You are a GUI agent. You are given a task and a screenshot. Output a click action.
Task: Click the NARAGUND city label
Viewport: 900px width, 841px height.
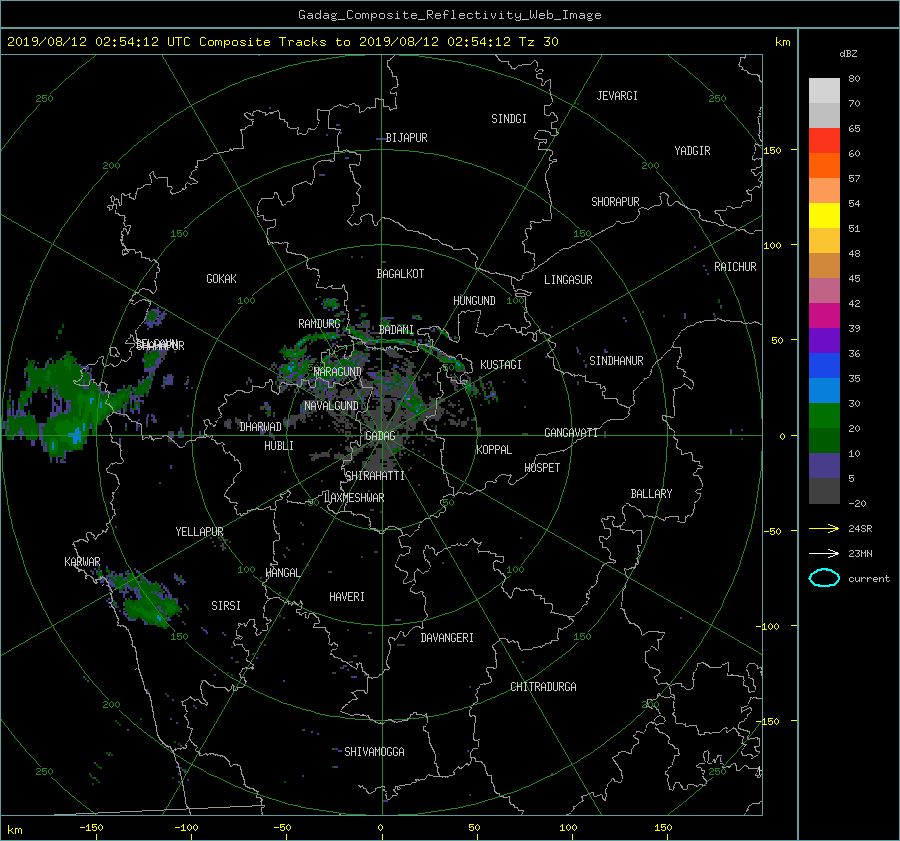click(338, 372)
